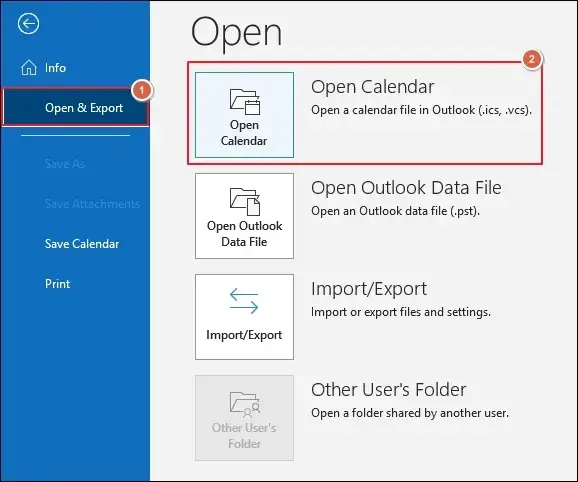Click 'Open a calendar file in Outlook' description
Screen dimensions: 578x482
pyautogui.click(x=421, y=110)
